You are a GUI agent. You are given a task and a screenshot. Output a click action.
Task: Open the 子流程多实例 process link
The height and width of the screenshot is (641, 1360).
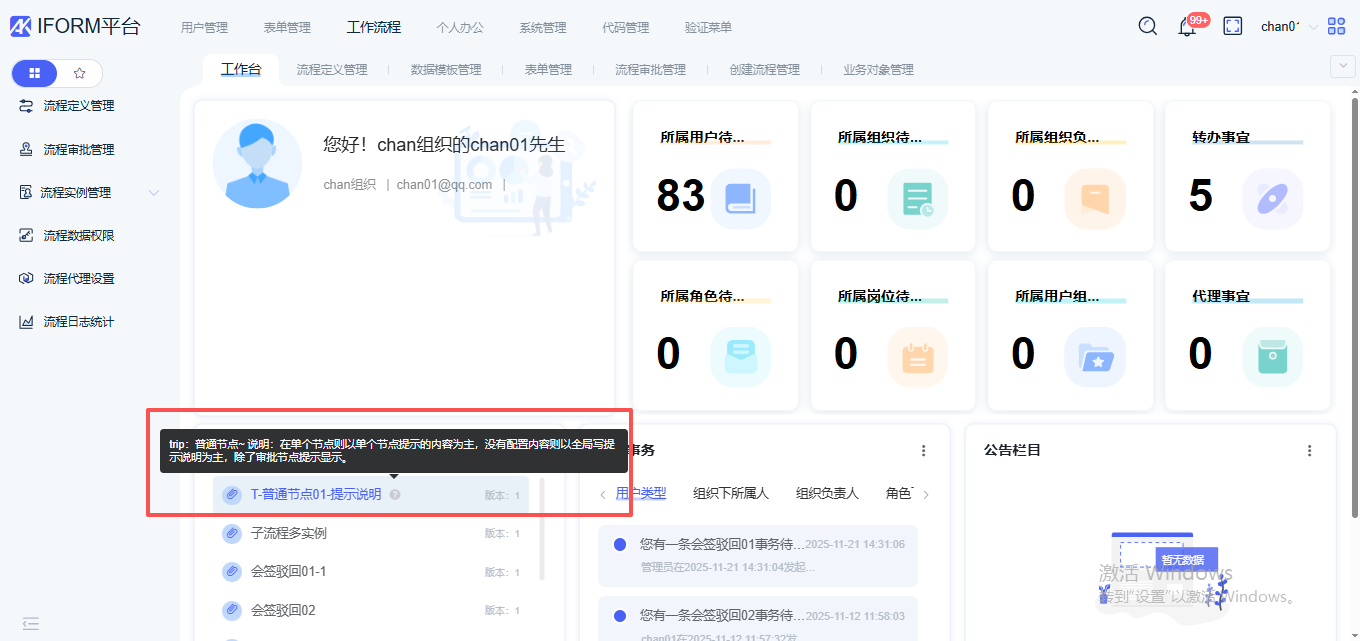coord(288,533)
